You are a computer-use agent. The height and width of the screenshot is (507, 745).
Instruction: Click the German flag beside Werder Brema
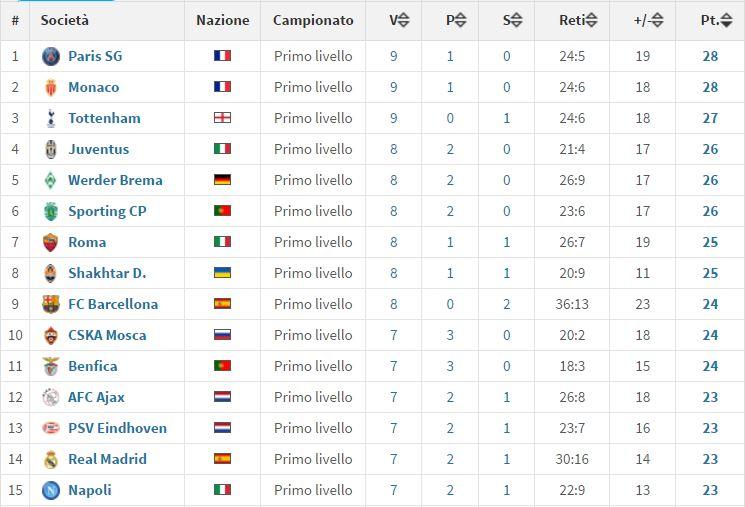[222, 180]
